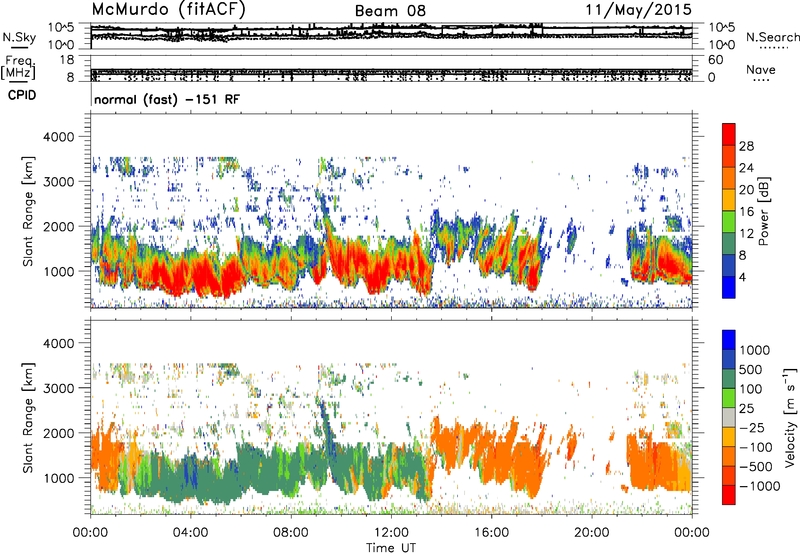Click the '10^5' label left of noise panel
Image resolution: width=800 pixels, height=554 pixels.
coord(61,28)
